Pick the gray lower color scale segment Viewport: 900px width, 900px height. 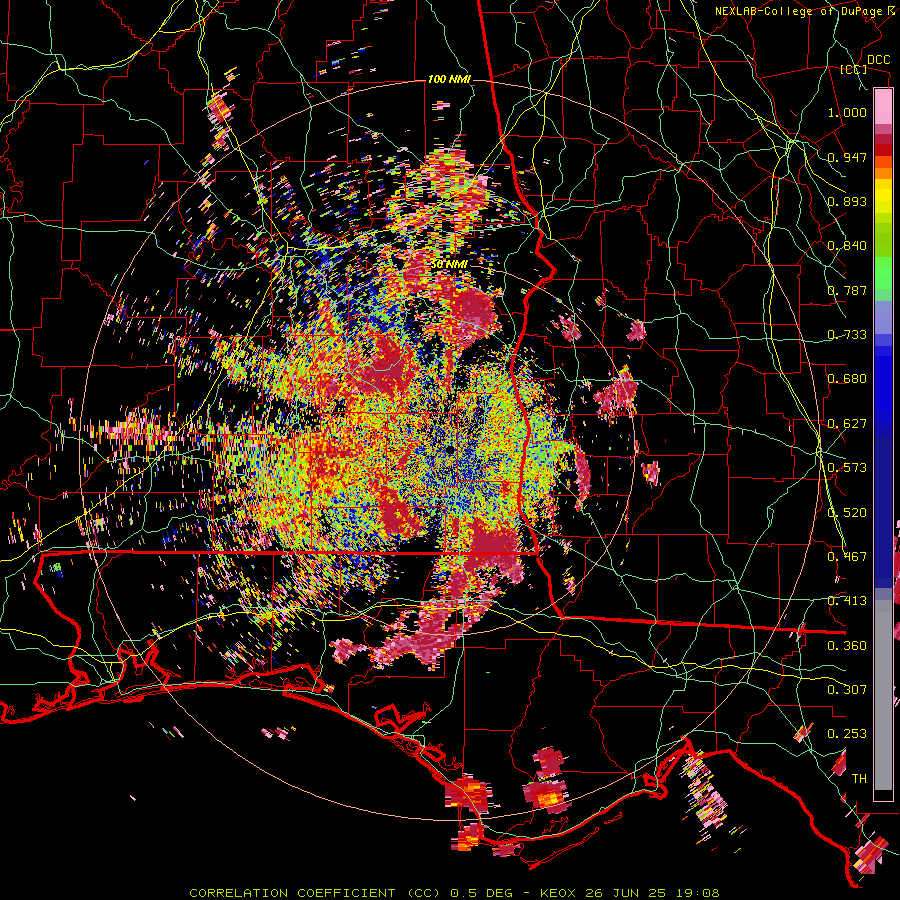[883, 695]
